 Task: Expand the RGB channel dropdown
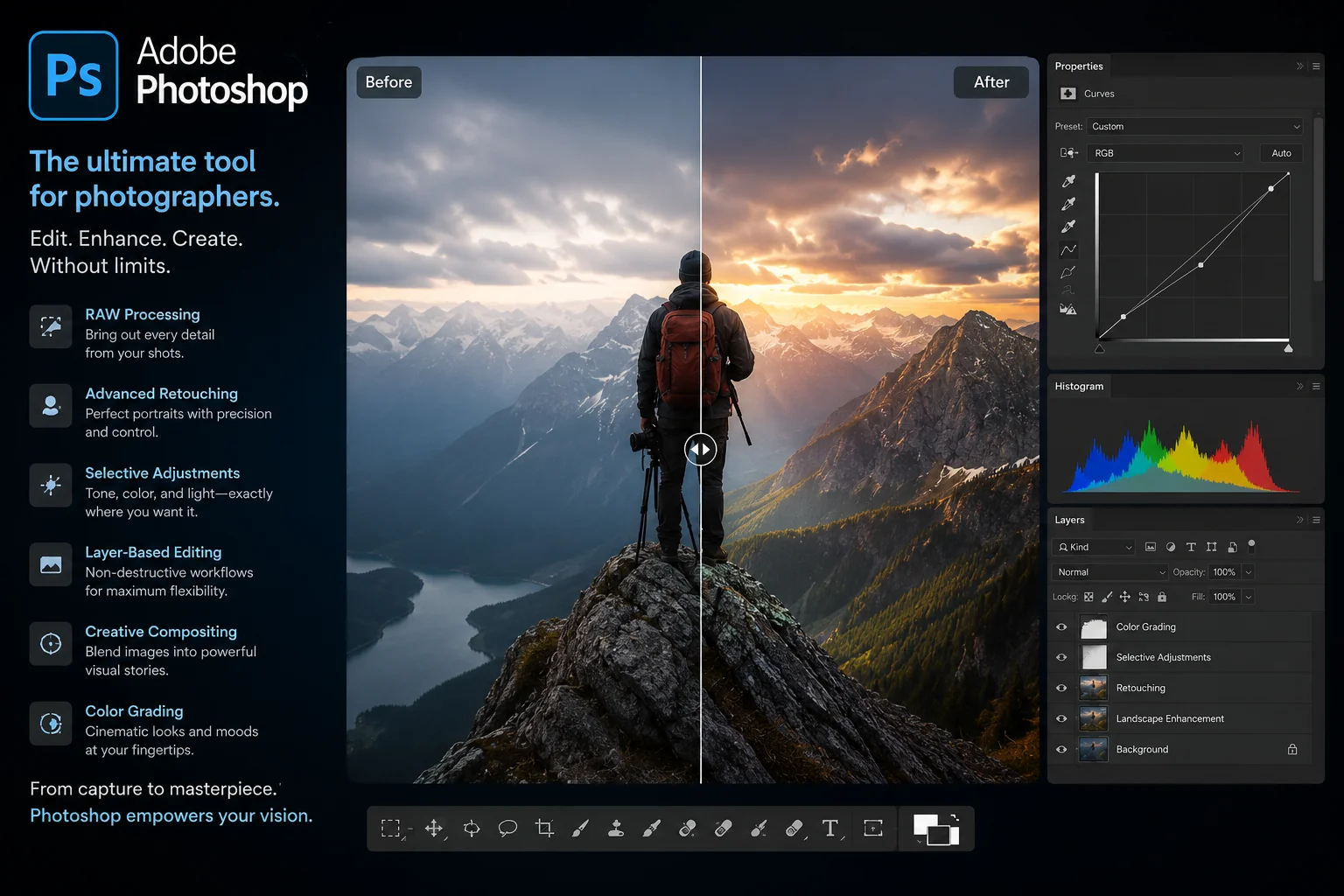click(1166, 153)
